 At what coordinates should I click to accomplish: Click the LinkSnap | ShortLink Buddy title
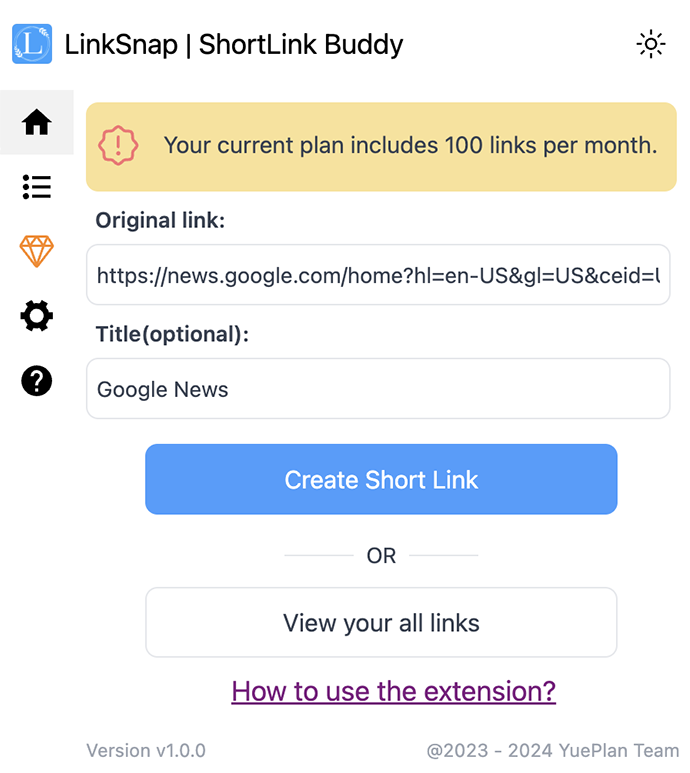(234, 45)
